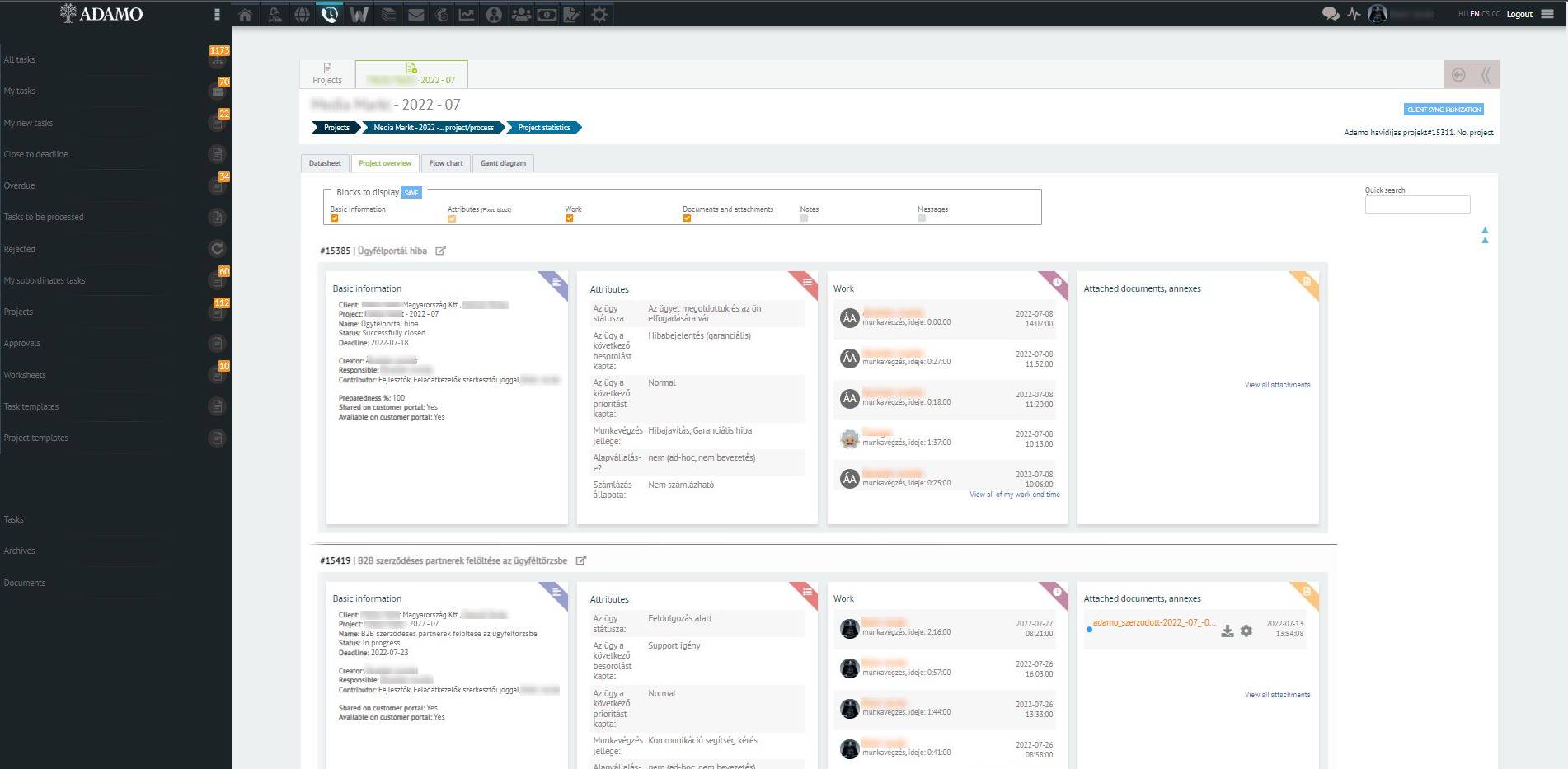
Task: Click inside the Quick search field
Action: tap(1417, 204)
